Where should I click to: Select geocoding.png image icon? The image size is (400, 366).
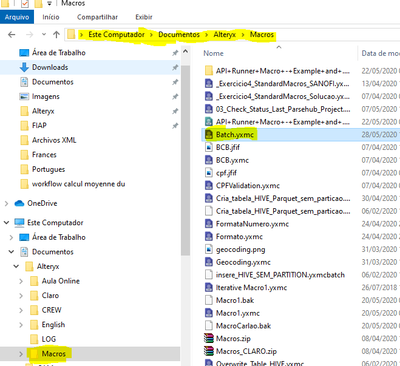click(209, 249)
